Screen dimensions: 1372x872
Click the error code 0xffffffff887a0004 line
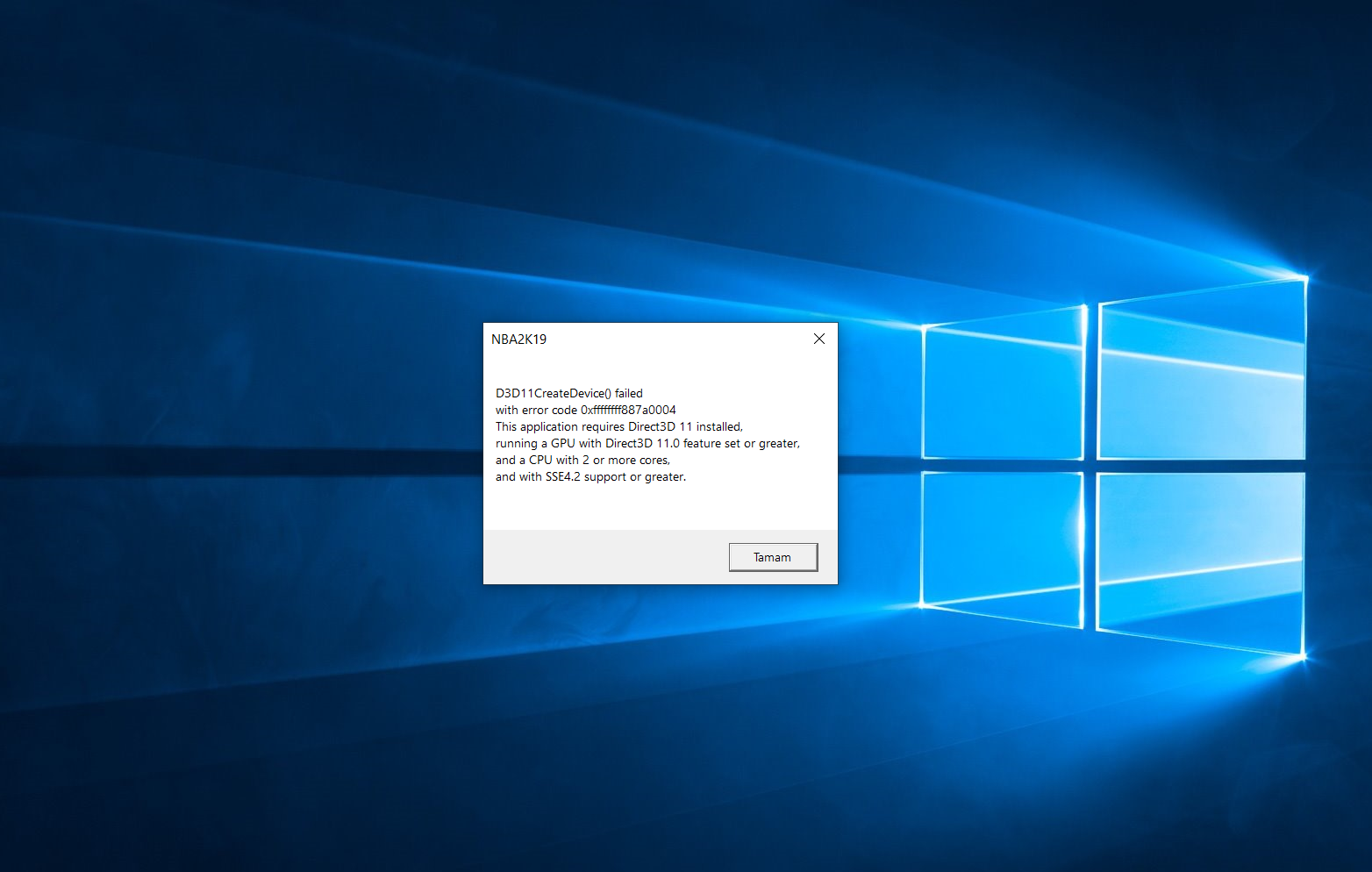point(586,410)
